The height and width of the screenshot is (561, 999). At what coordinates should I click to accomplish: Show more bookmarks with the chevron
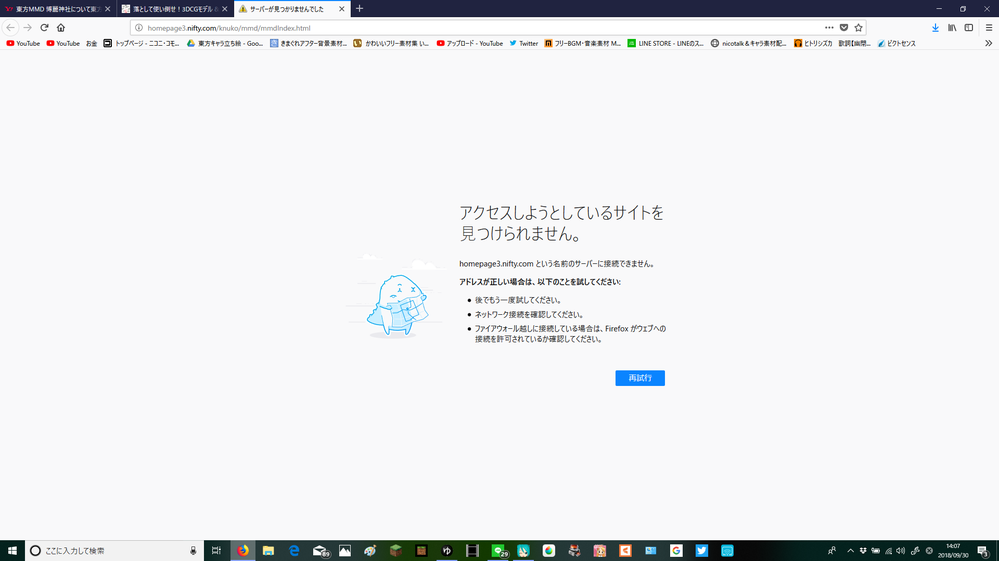(989, 43)
